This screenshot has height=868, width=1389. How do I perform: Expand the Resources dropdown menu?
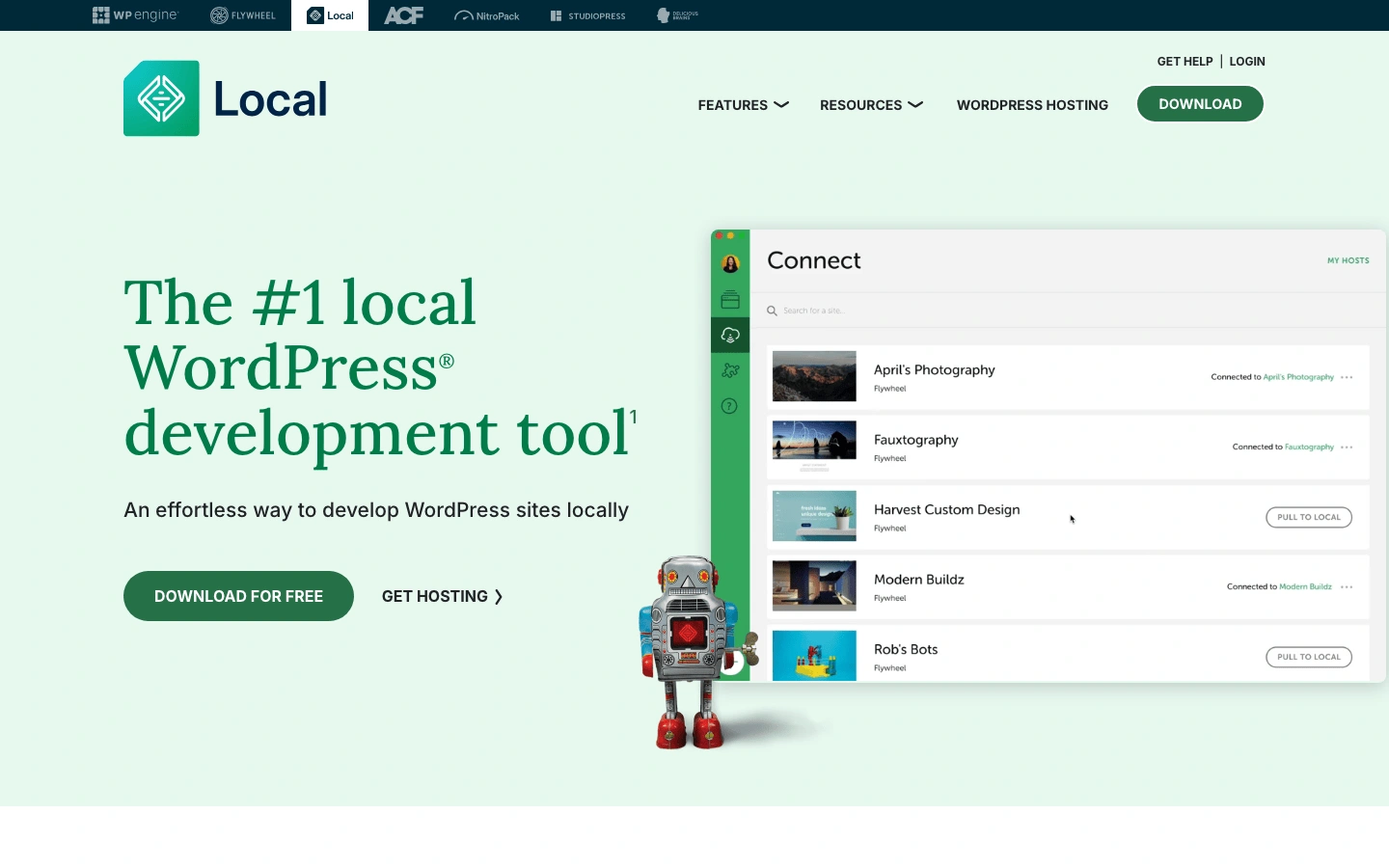871,105
